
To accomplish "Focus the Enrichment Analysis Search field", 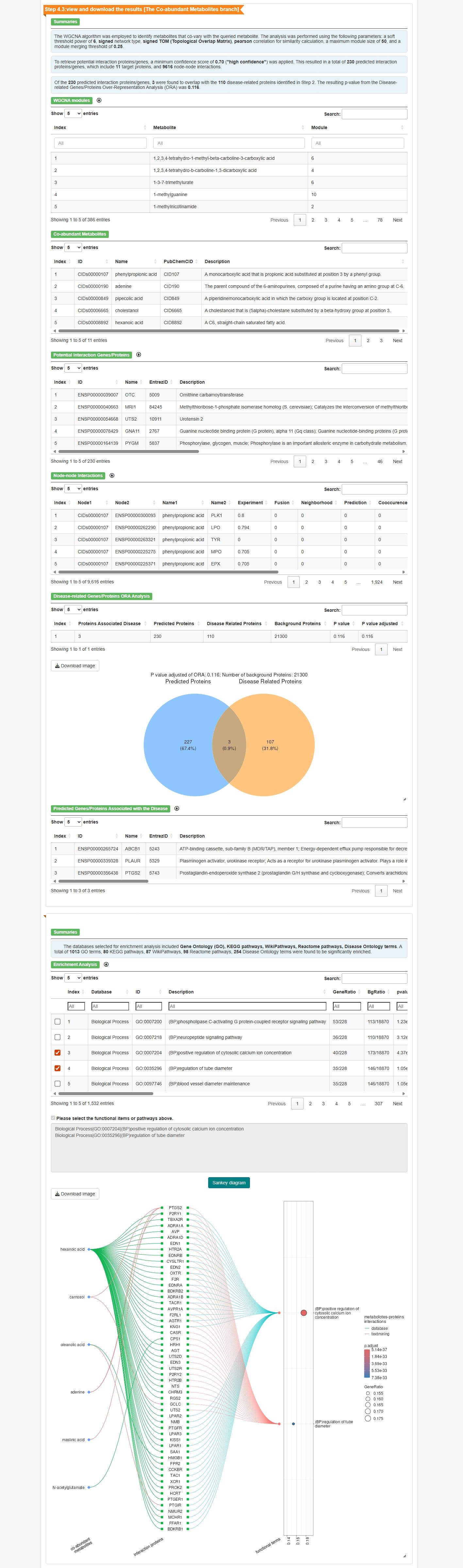I will [x=374, y=978].
